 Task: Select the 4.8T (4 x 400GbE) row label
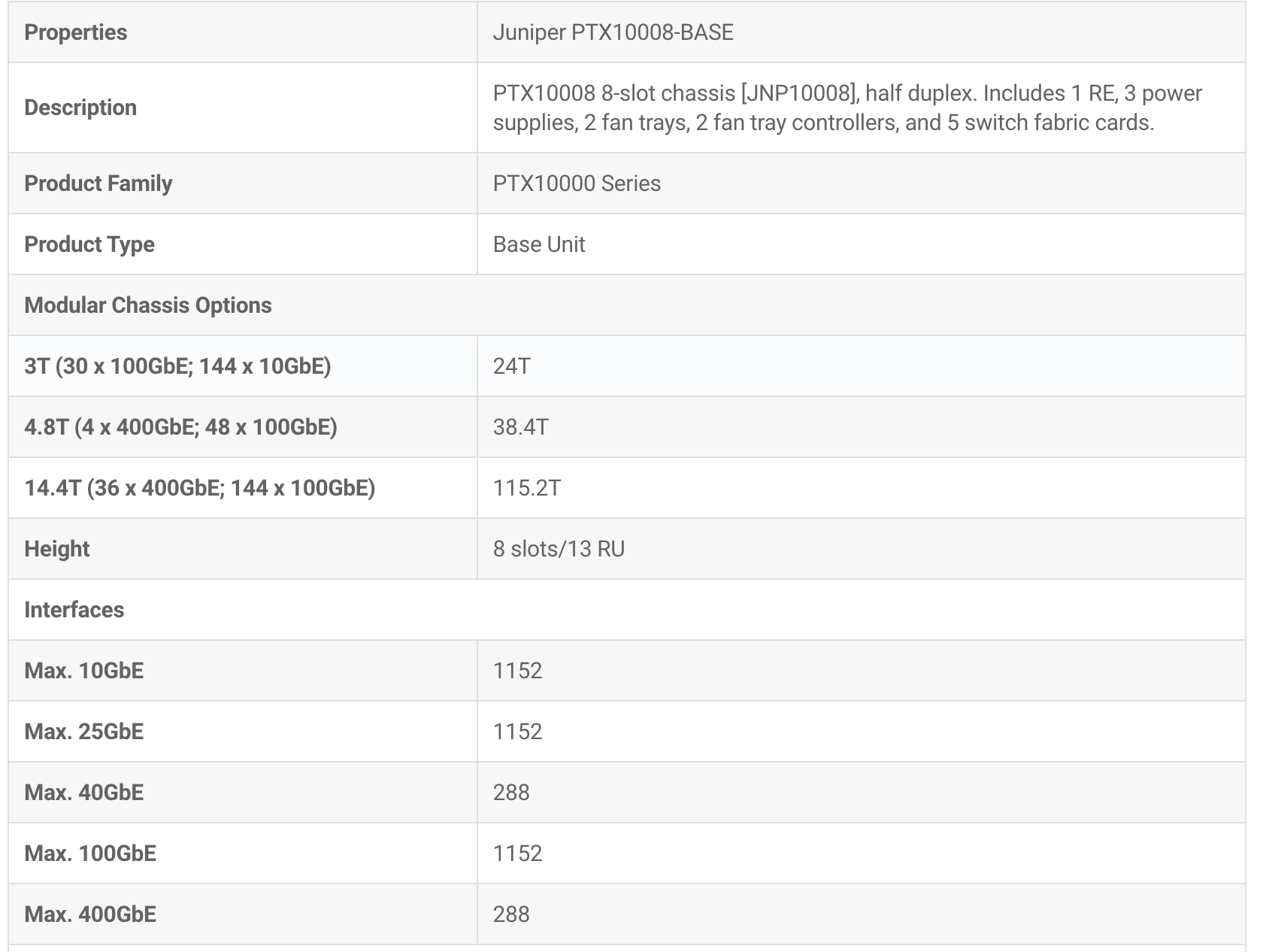click(x=180, y=427)
